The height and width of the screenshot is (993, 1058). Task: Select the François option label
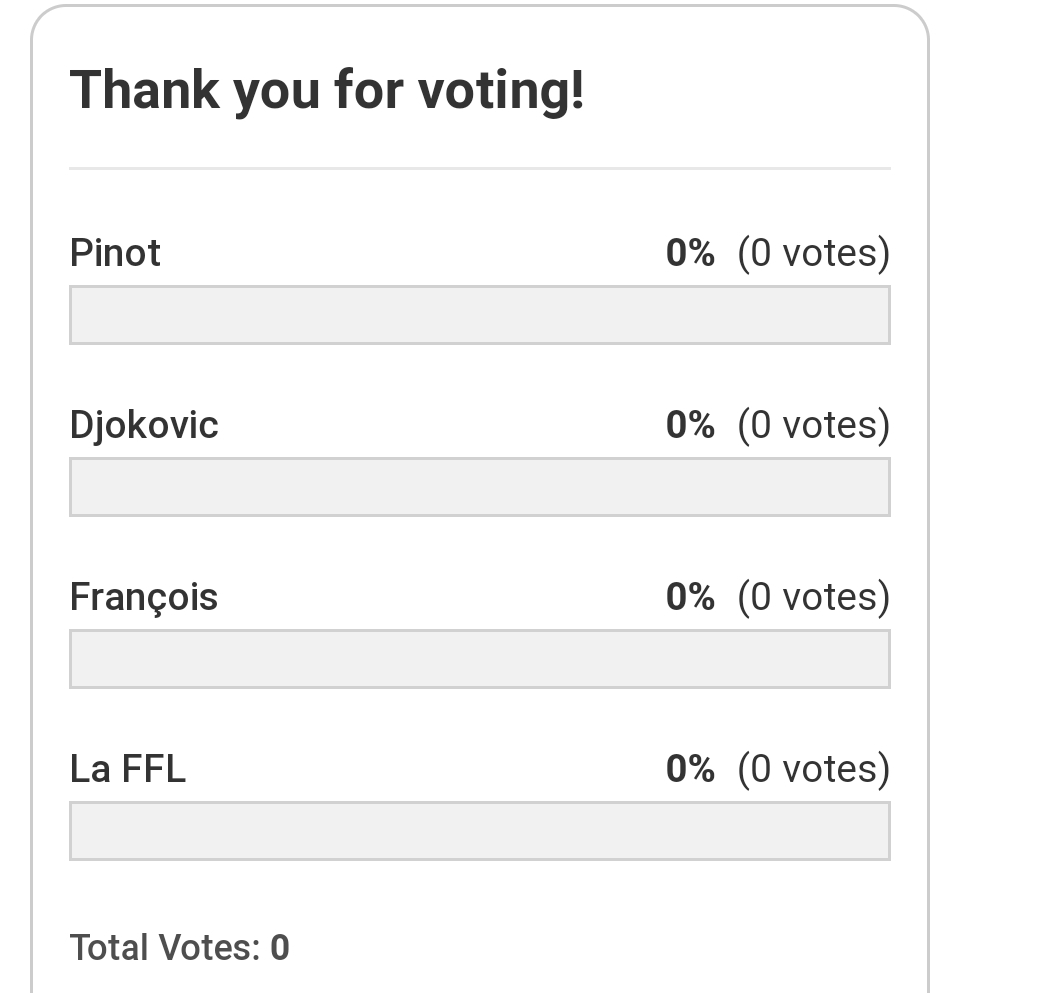tap(144, 598)
